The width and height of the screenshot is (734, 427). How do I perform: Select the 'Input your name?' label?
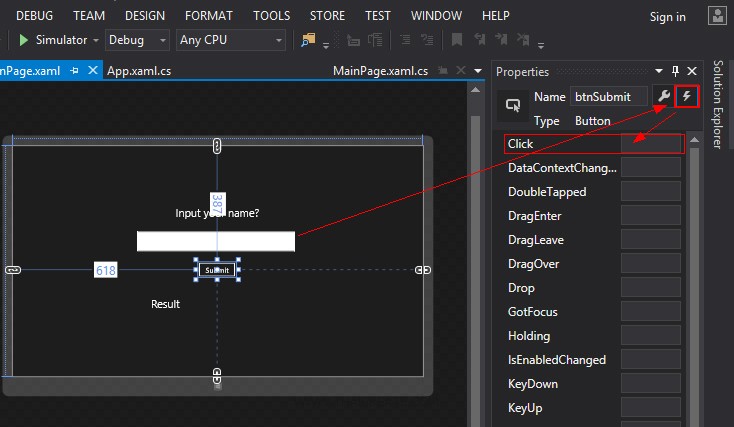217,213
